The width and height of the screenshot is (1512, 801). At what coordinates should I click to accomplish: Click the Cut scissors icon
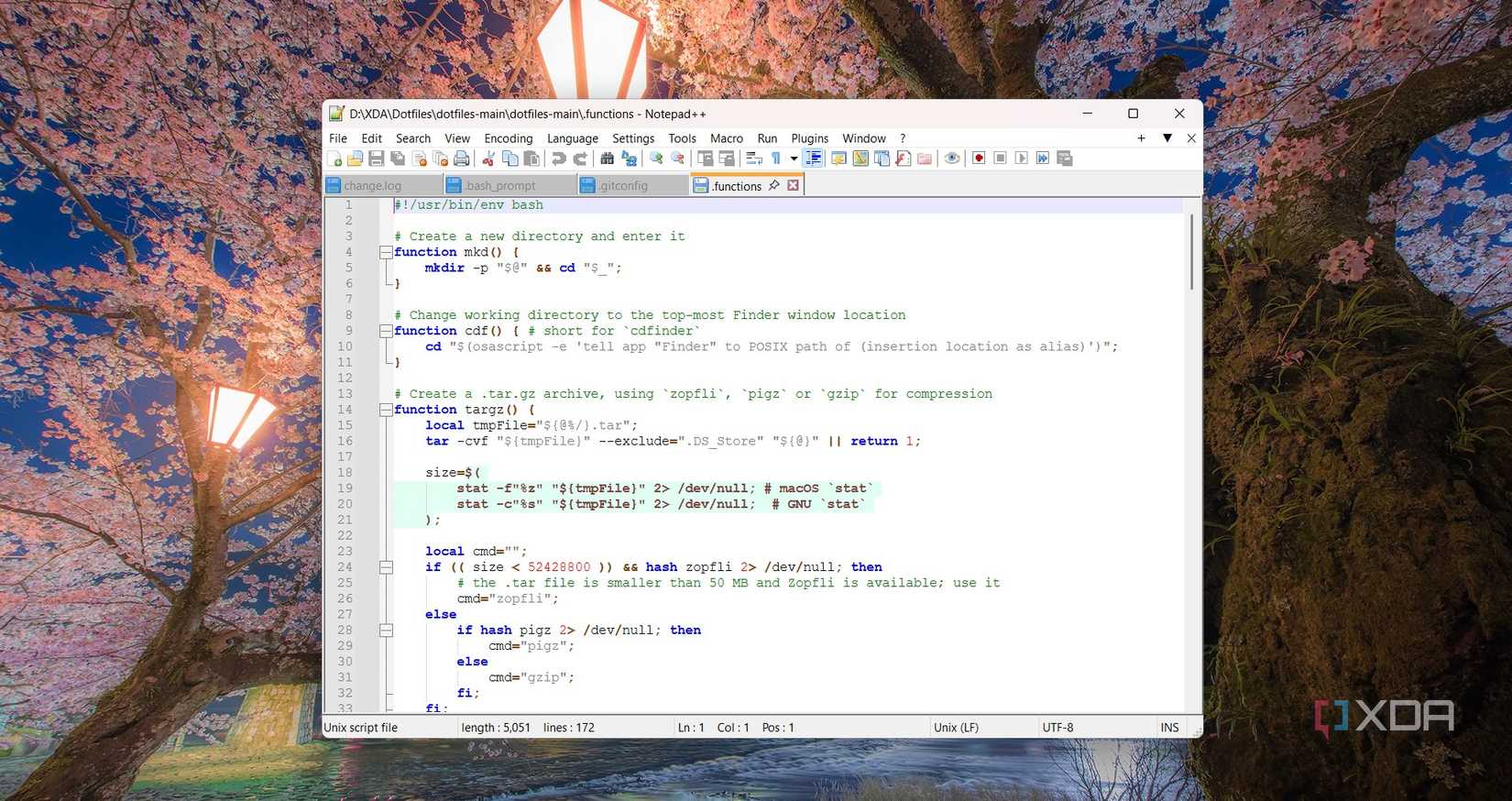click(x=488, y=159)
